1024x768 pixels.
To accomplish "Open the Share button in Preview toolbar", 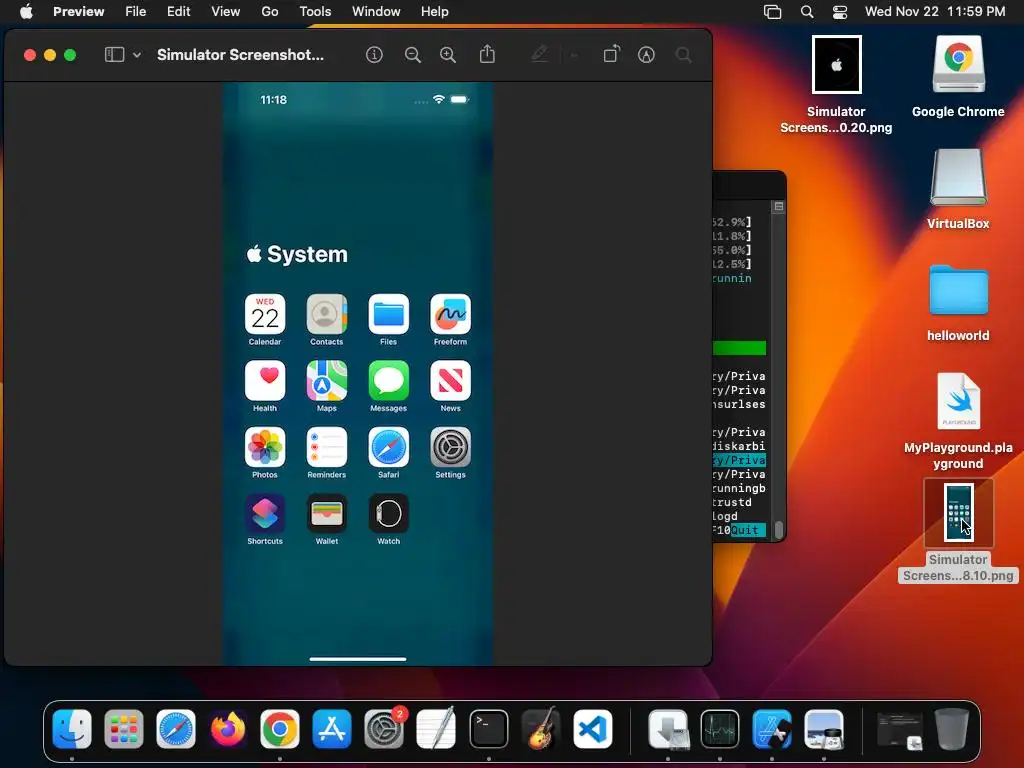I will 487,54.
